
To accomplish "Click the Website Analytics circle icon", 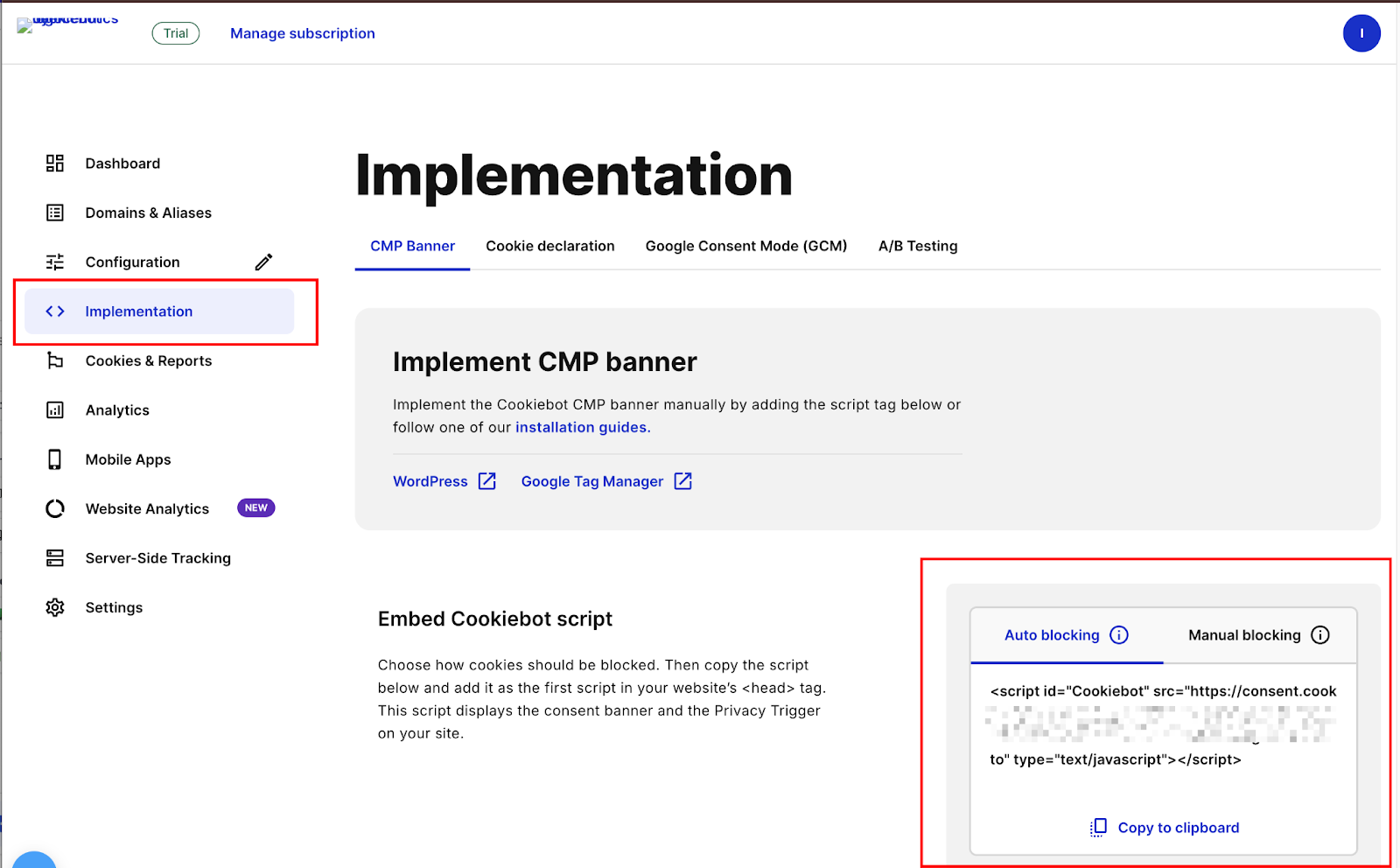I will [55, 508].
